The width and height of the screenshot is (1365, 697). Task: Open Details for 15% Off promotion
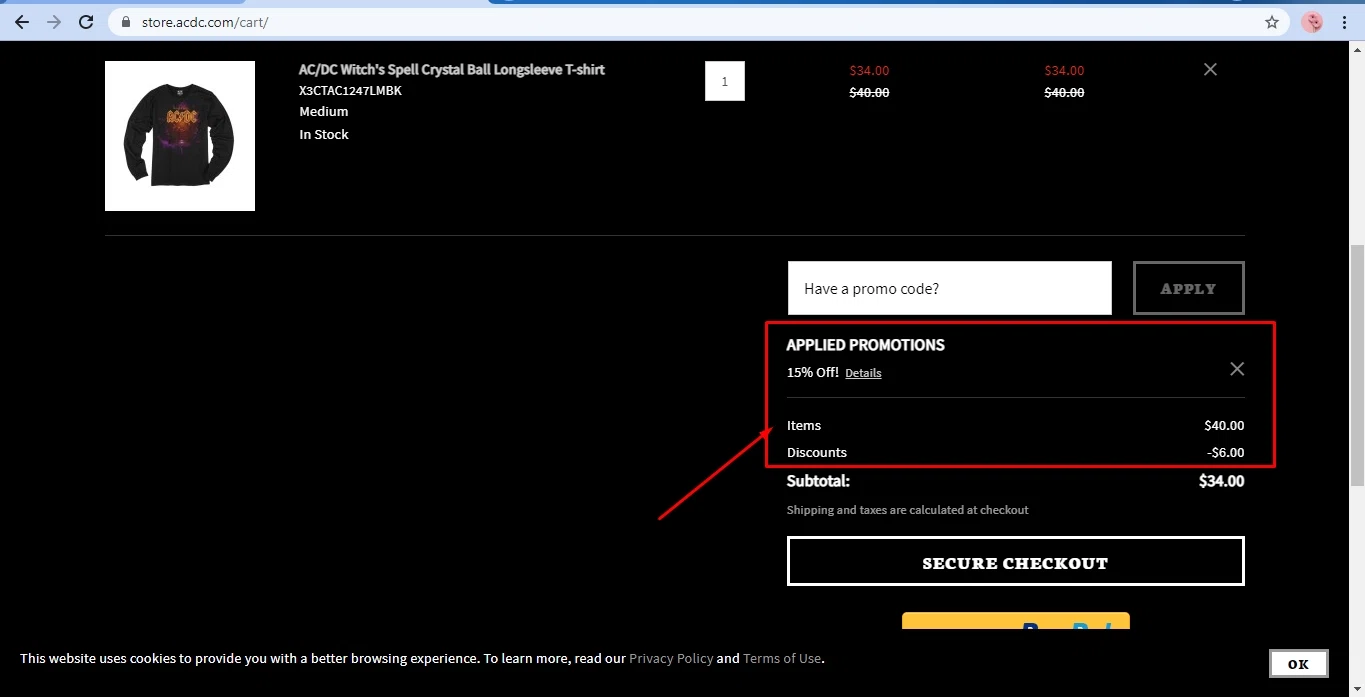coord(863,373)
